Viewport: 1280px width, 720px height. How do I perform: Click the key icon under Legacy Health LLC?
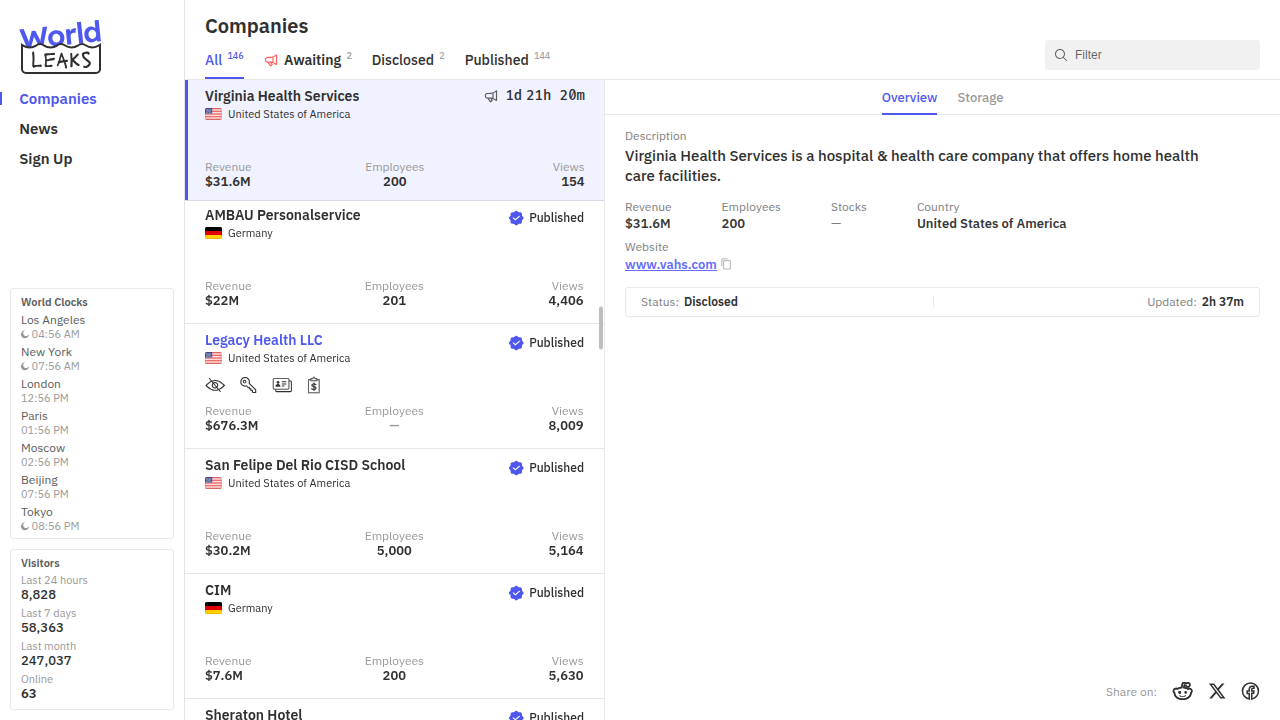coord(248,385)
